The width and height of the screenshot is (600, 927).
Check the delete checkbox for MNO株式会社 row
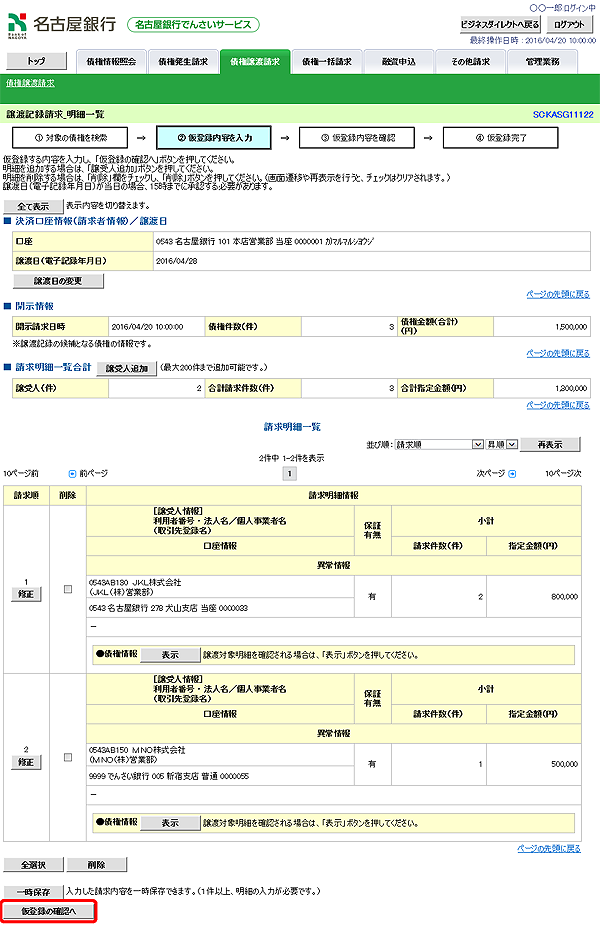click(x=68, y=757)
